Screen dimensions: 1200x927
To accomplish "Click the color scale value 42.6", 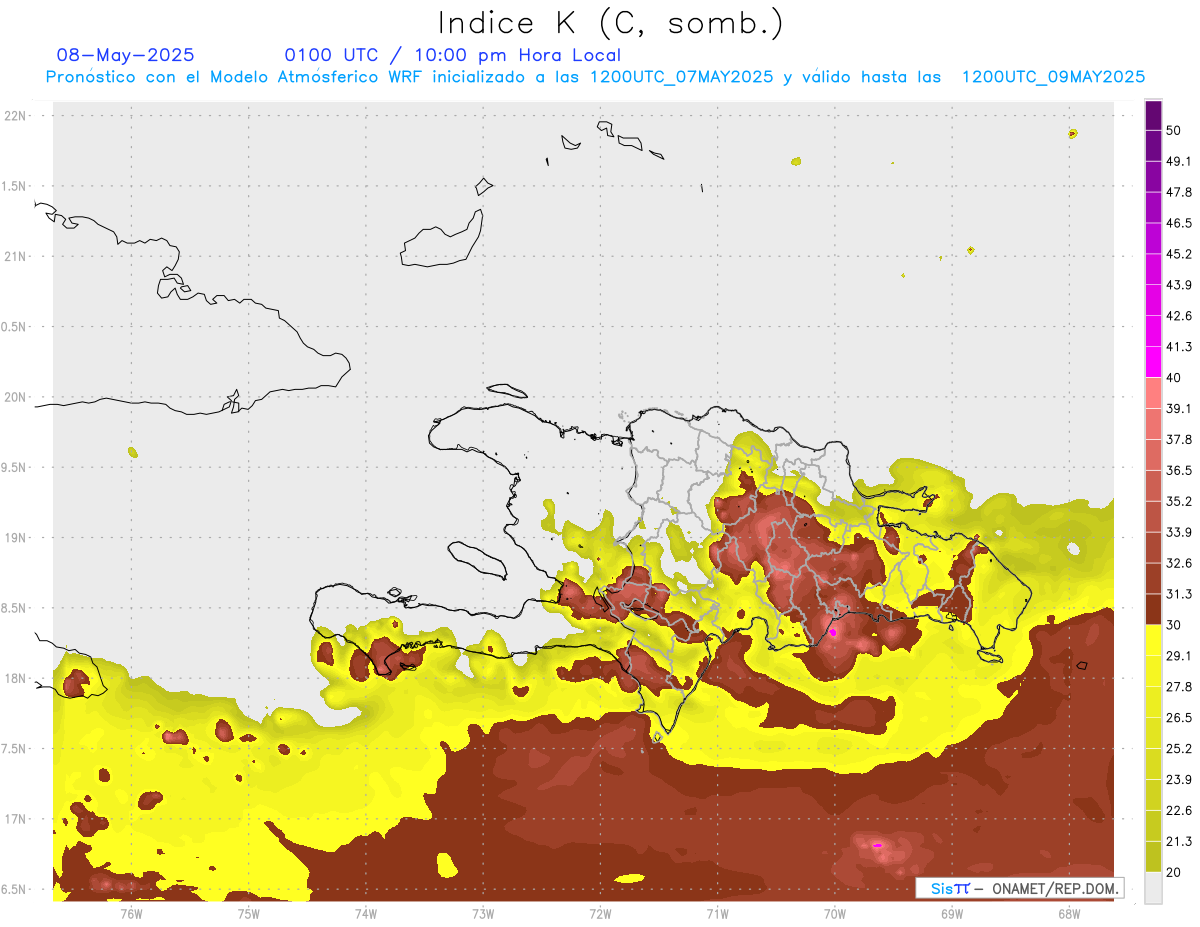I will coord(1178,316).
